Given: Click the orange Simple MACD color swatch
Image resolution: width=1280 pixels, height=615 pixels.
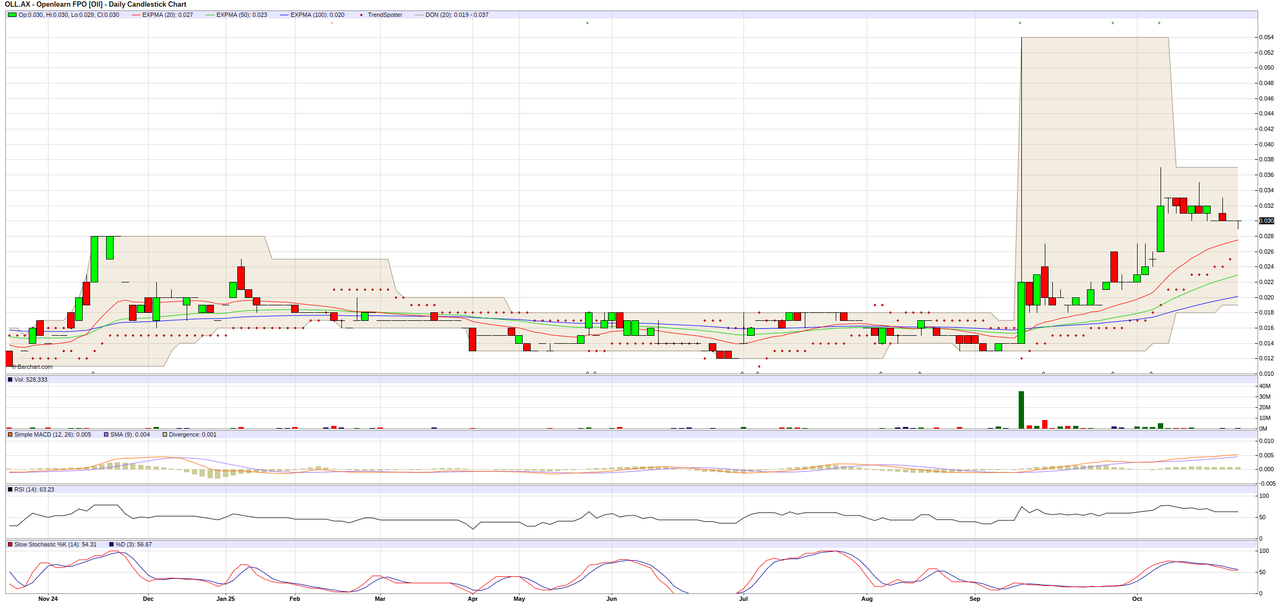Looking at the screenshot, I should (11, 435).
